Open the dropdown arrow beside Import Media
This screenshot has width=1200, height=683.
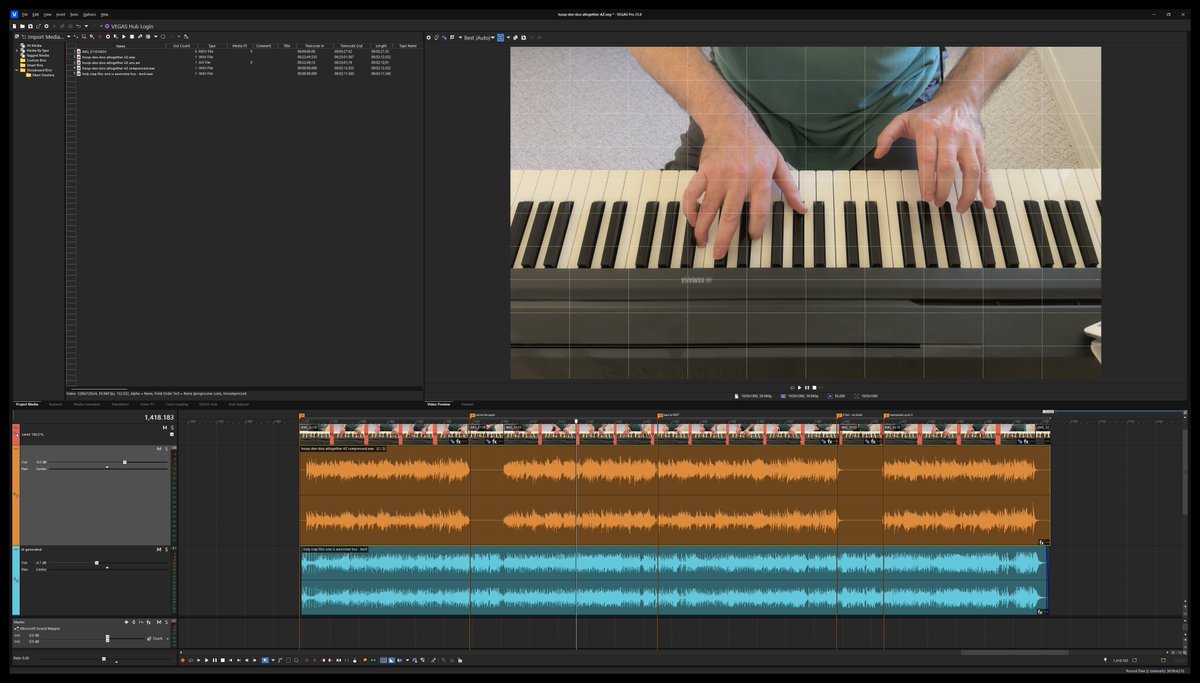[69, 37]
